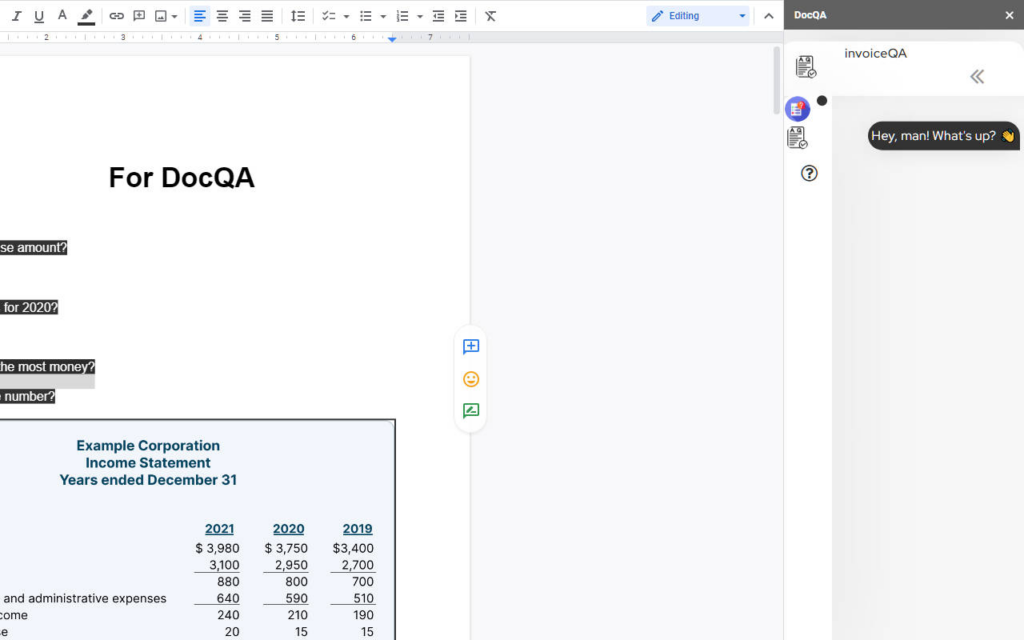Open the Editing mode dropdown
Screen dimensions: 1024x640
click(x=697, y=15)
